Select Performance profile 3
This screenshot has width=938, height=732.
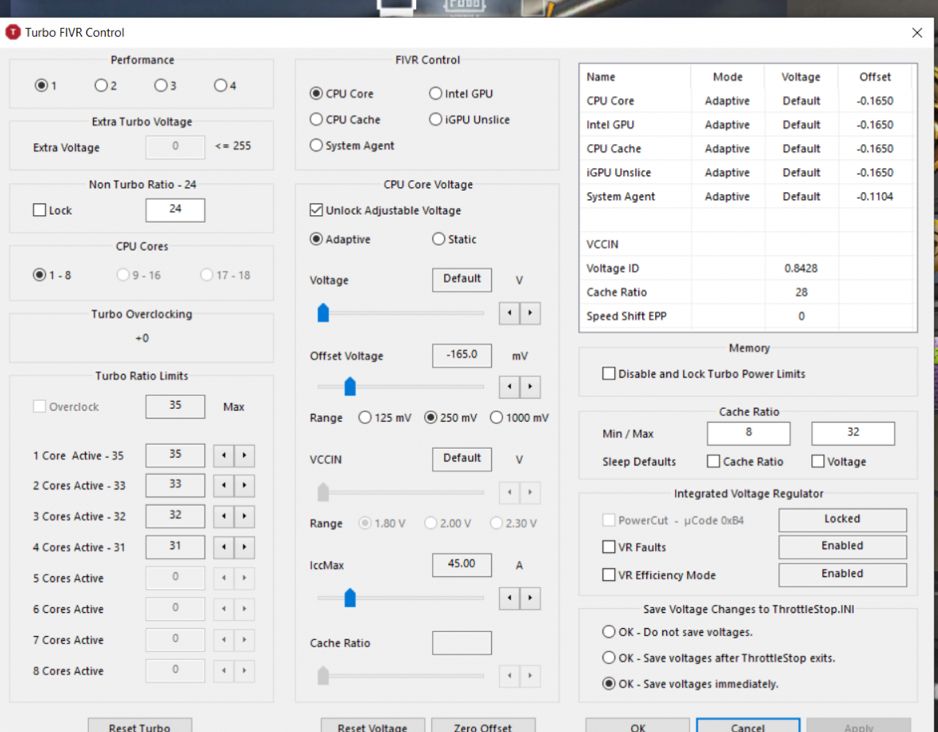coord(160,86)
